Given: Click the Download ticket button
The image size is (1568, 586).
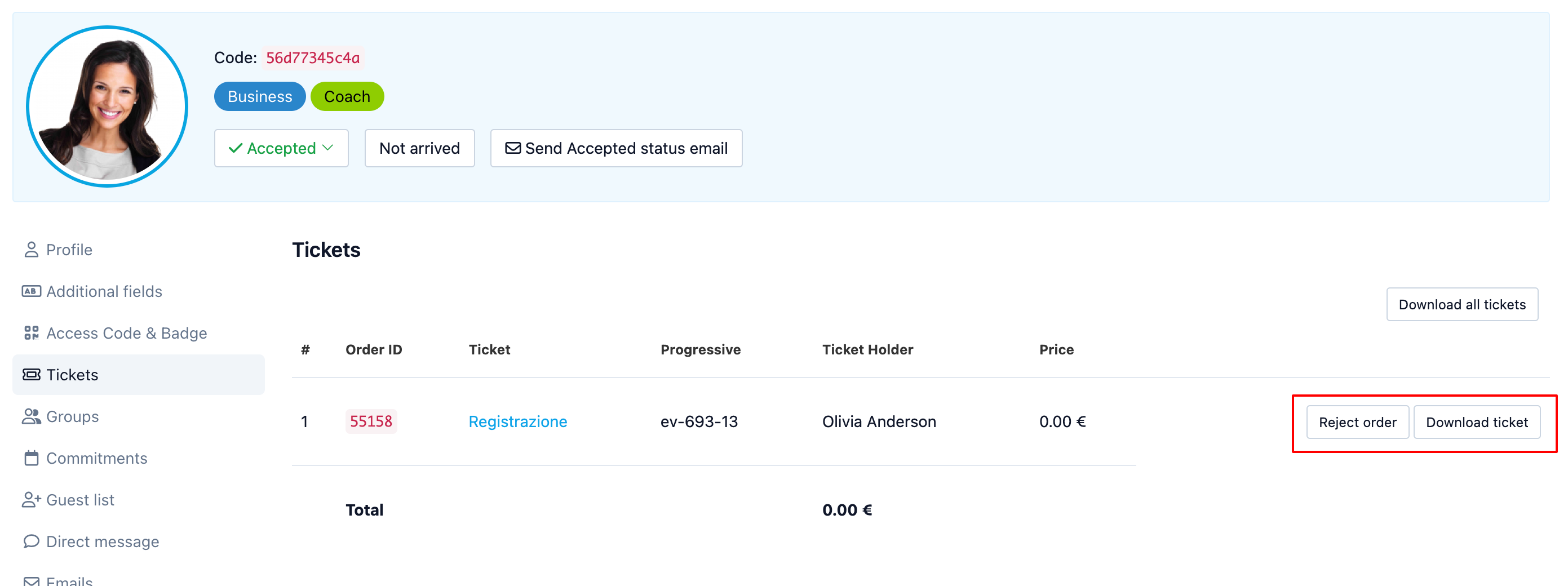Looking at the screenshot, I should point(1476,421).
